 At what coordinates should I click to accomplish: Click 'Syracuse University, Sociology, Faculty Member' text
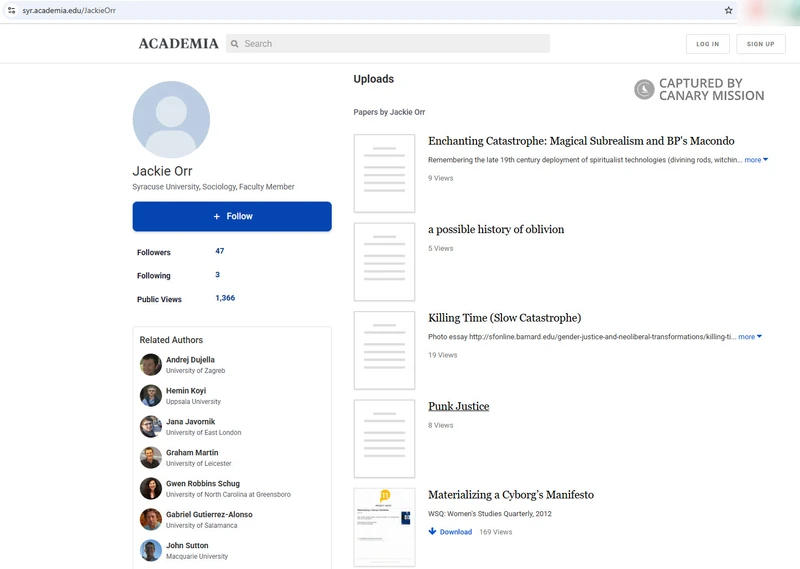(x=213, y=187)
